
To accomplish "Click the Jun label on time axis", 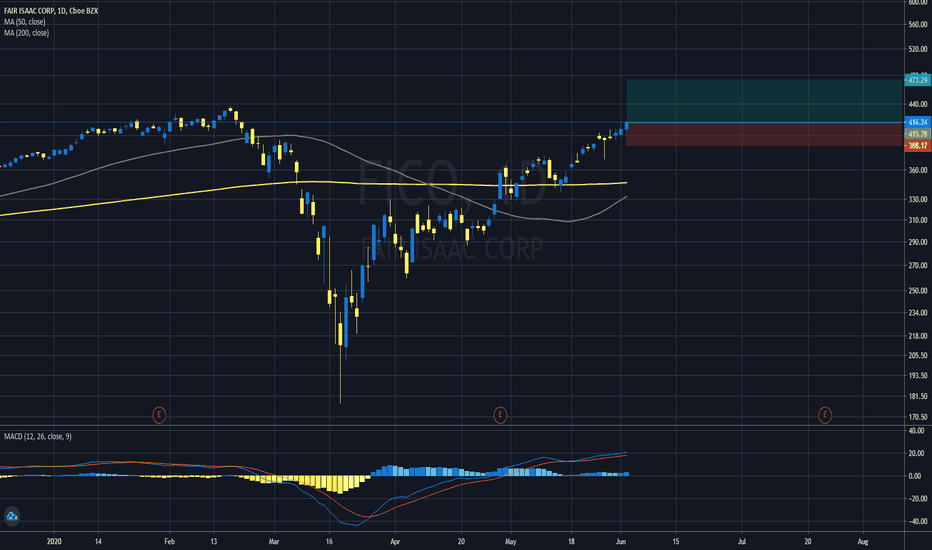I will click(x=621, y=541).
